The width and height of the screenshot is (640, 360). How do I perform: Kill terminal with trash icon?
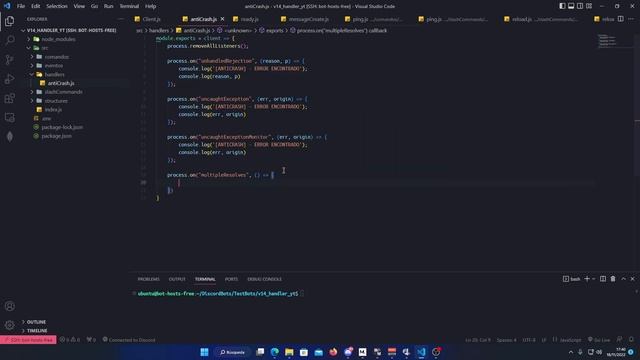click(x=613, y=279)
